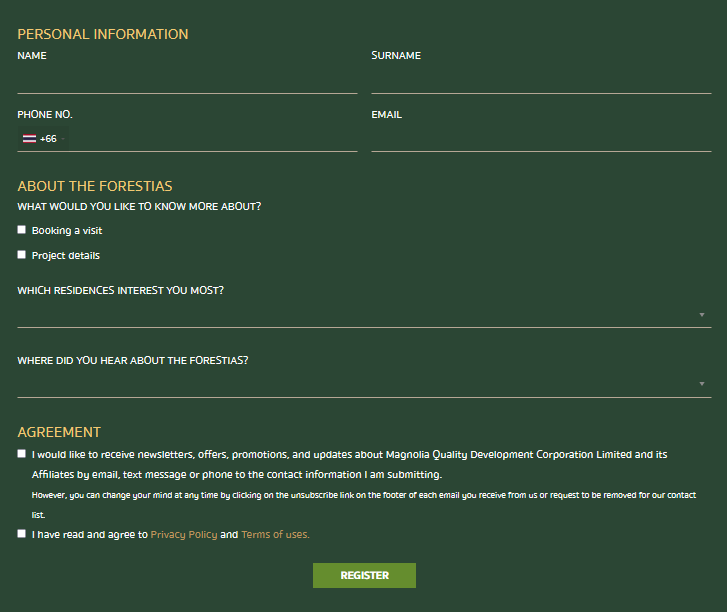Screen dimensions: 727x612
Task: Tick the Privacy Policy agreement checkbox
Action: 21,534
